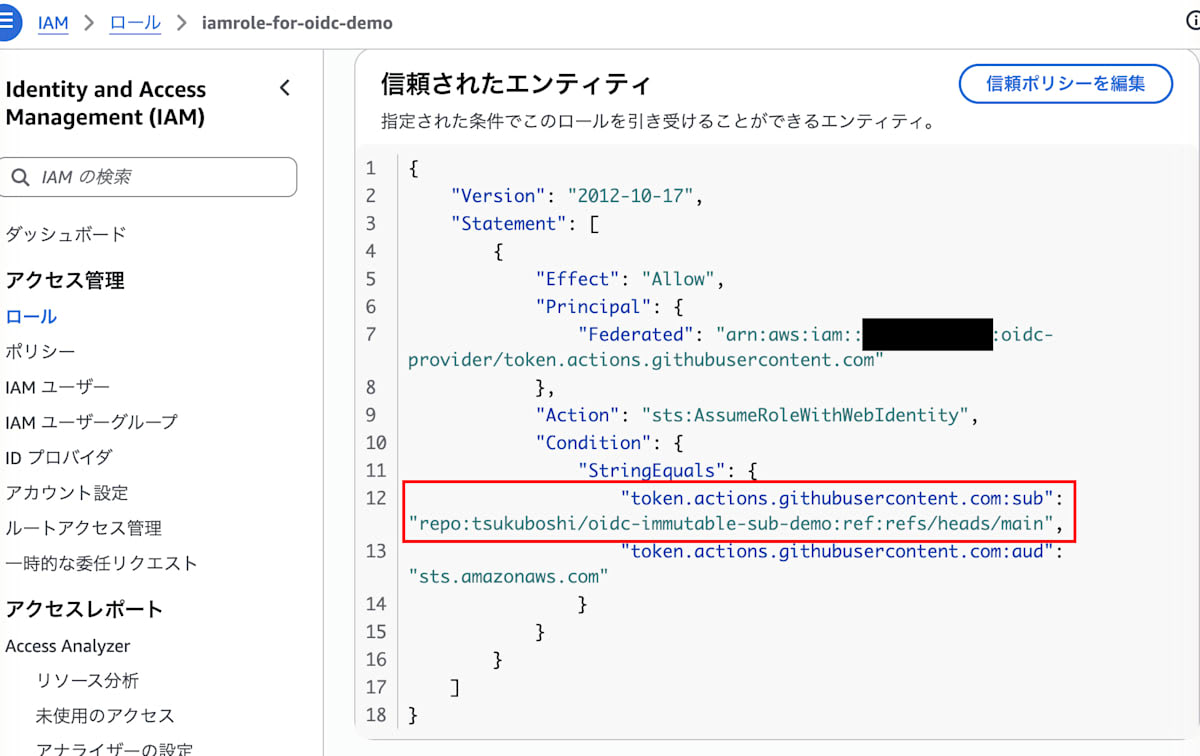Screen dimensions: 1200x756
Task: Click 信頼ポリシーを編集 button
Action: pos(1065,84)
